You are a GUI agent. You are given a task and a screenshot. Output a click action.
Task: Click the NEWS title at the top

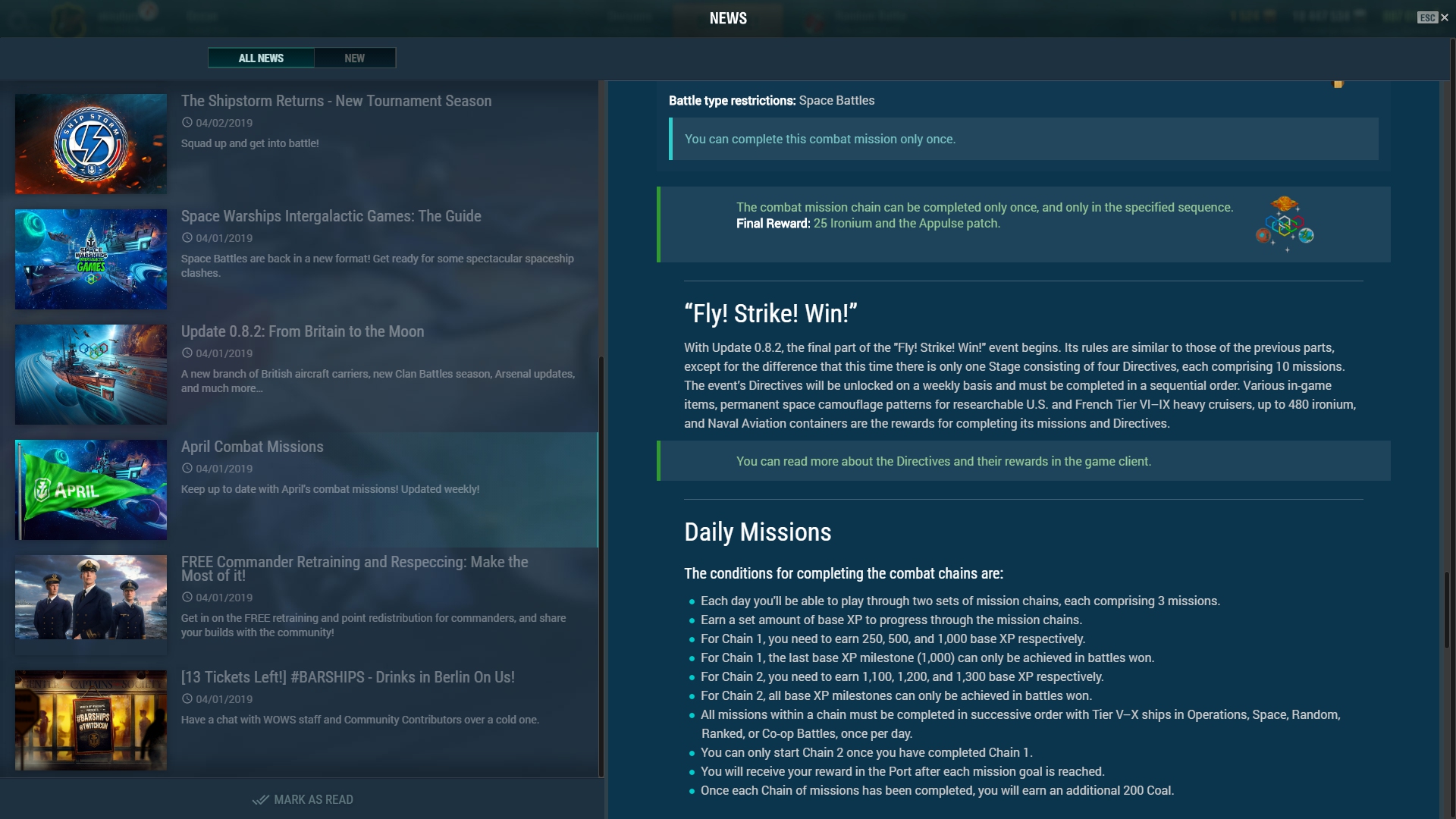[x=728, y=18]
